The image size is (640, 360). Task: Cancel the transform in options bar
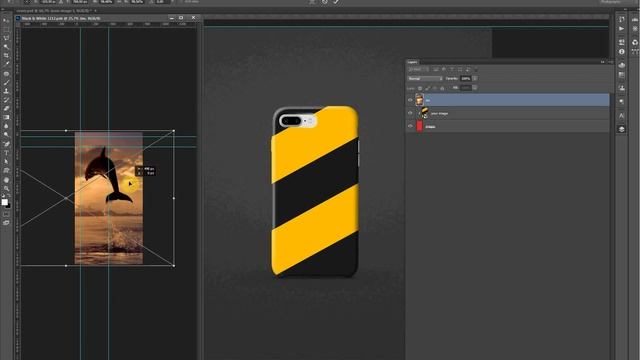coord(324,2)
